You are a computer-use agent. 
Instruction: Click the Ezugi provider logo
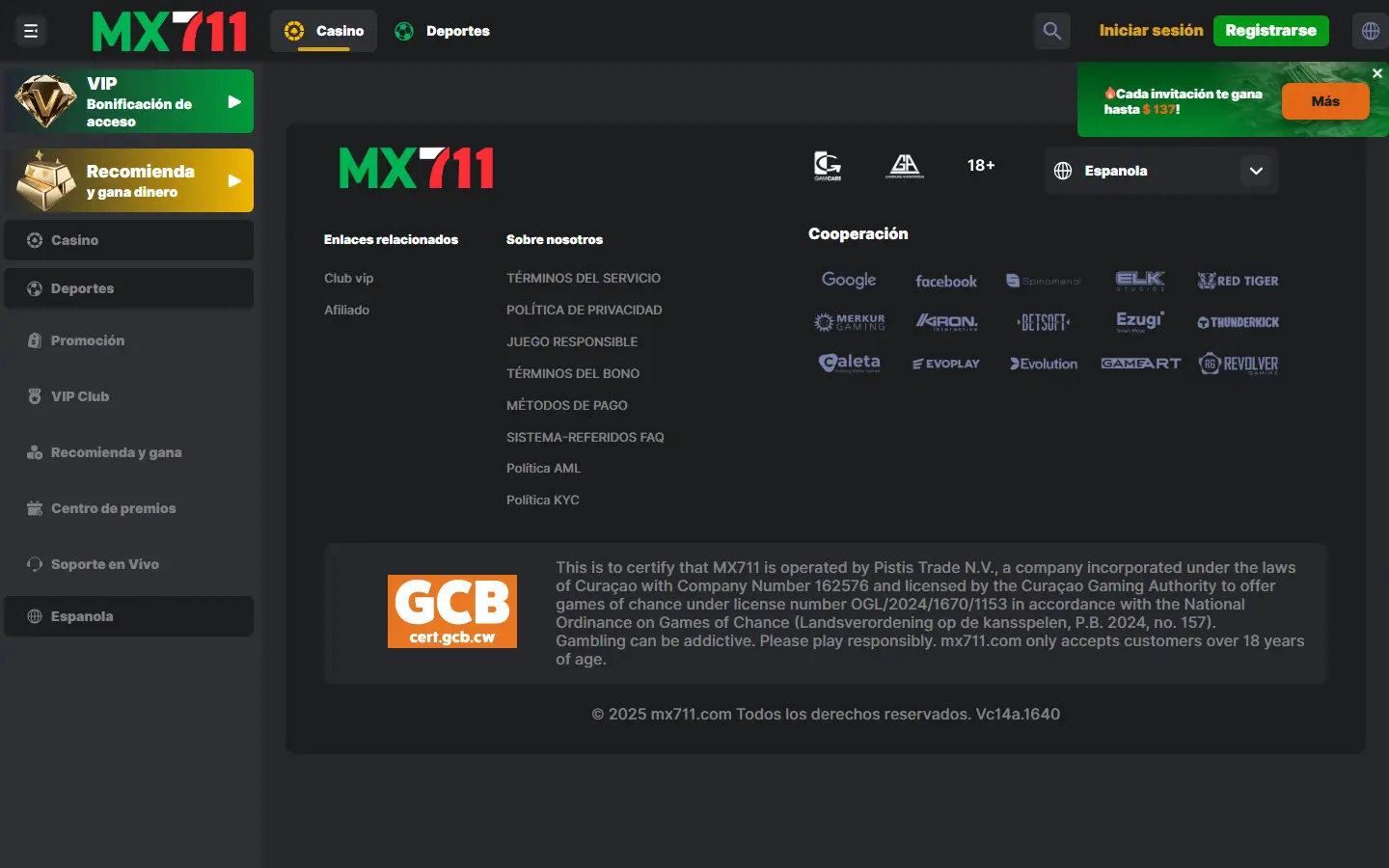pos(1140,321)
